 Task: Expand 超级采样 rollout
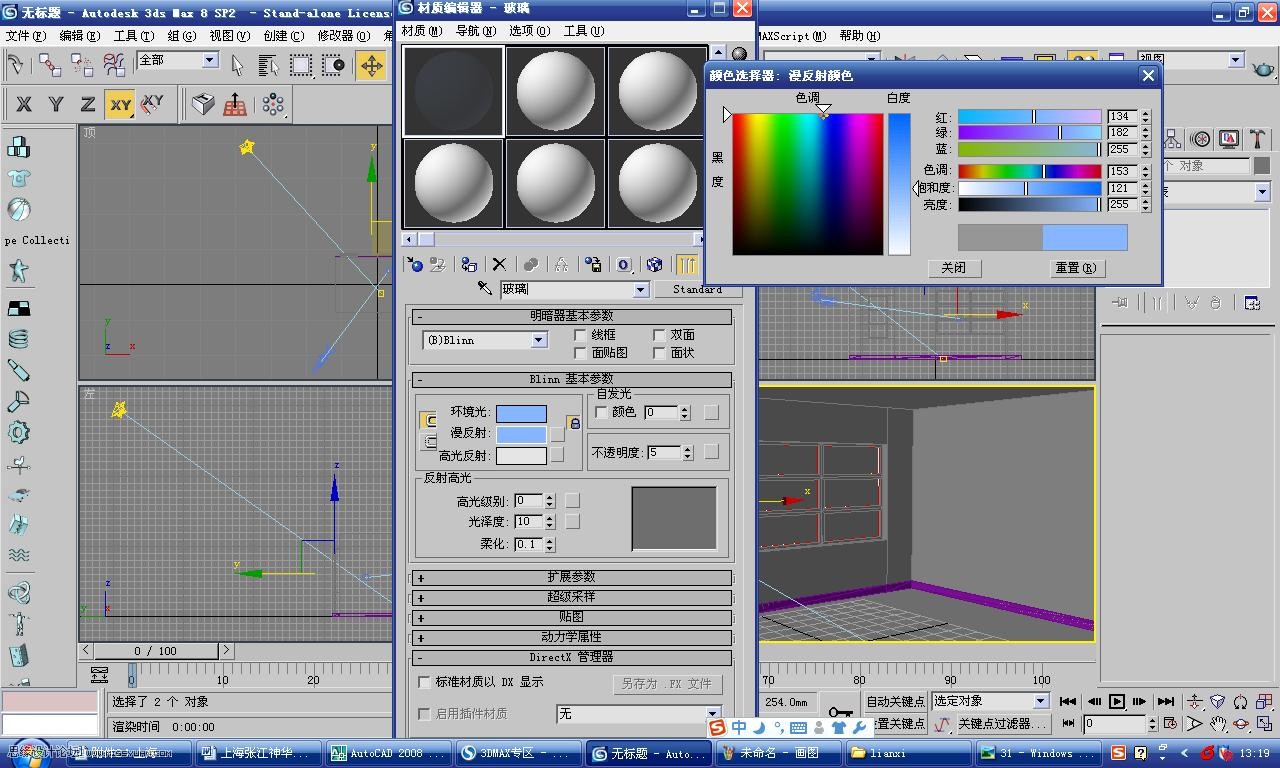tap(572, 597)
